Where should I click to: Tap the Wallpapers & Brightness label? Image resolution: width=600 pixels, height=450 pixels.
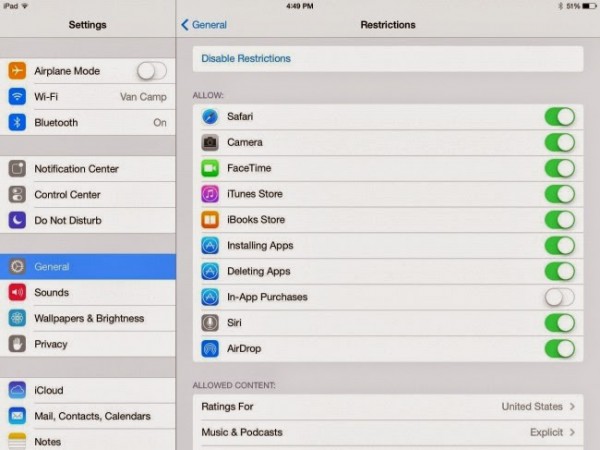click(x=89, y=318)
